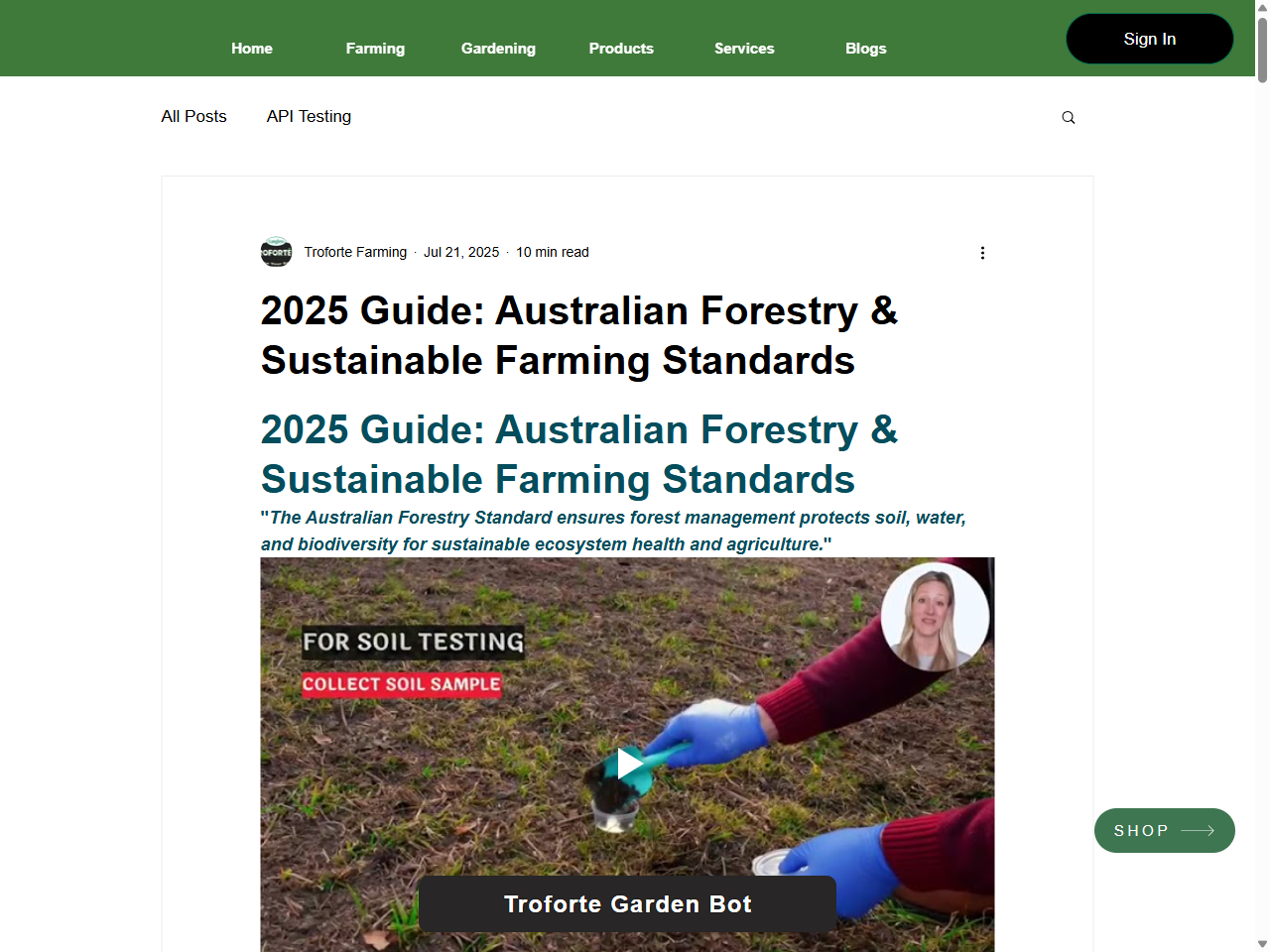Click the Troforte Farming author name link
This screenshot has width=1270, height=952.
coord(355,252)
